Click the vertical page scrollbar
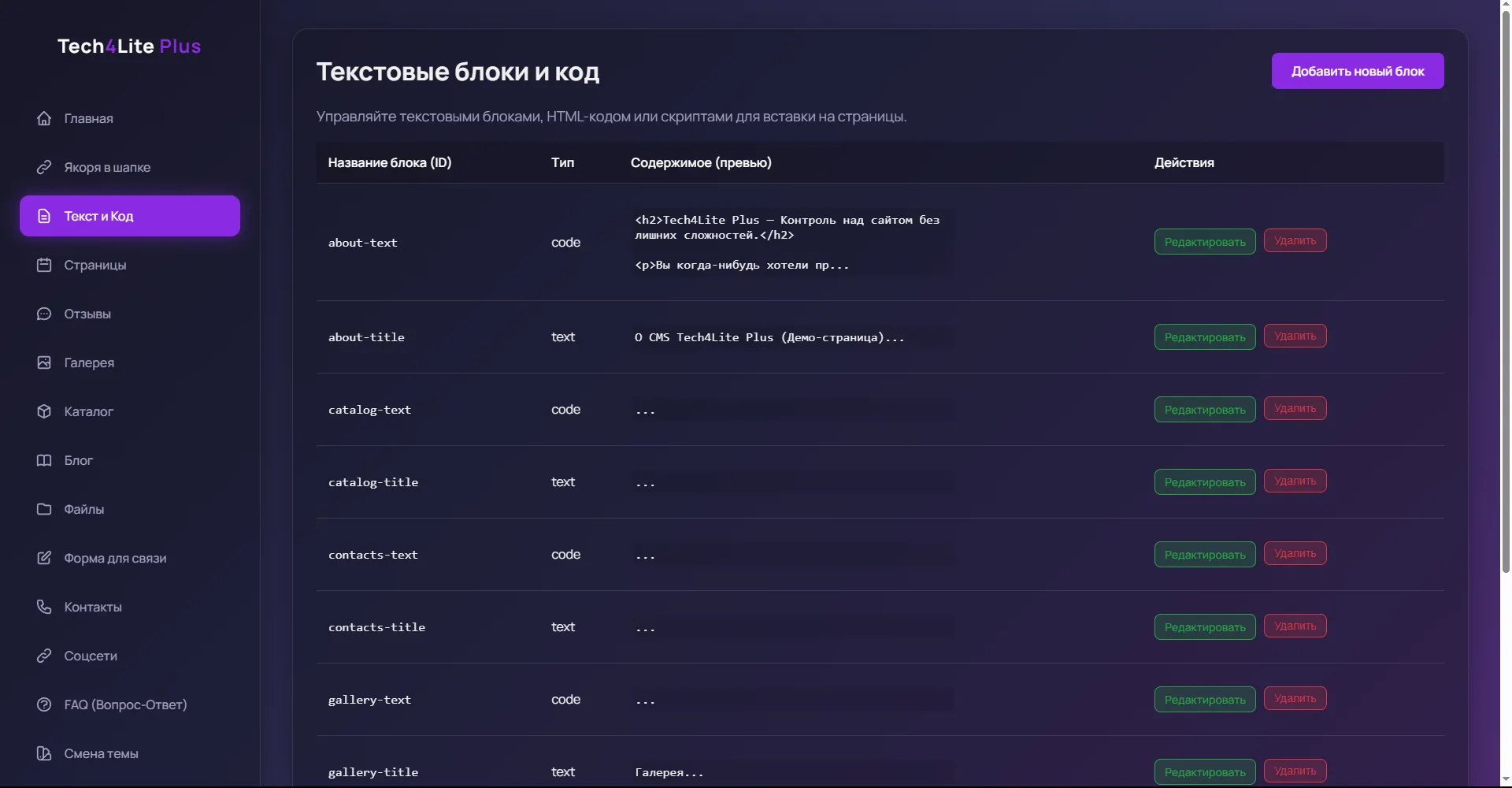The image size is (1512, 788). [x=1506, y=315]
